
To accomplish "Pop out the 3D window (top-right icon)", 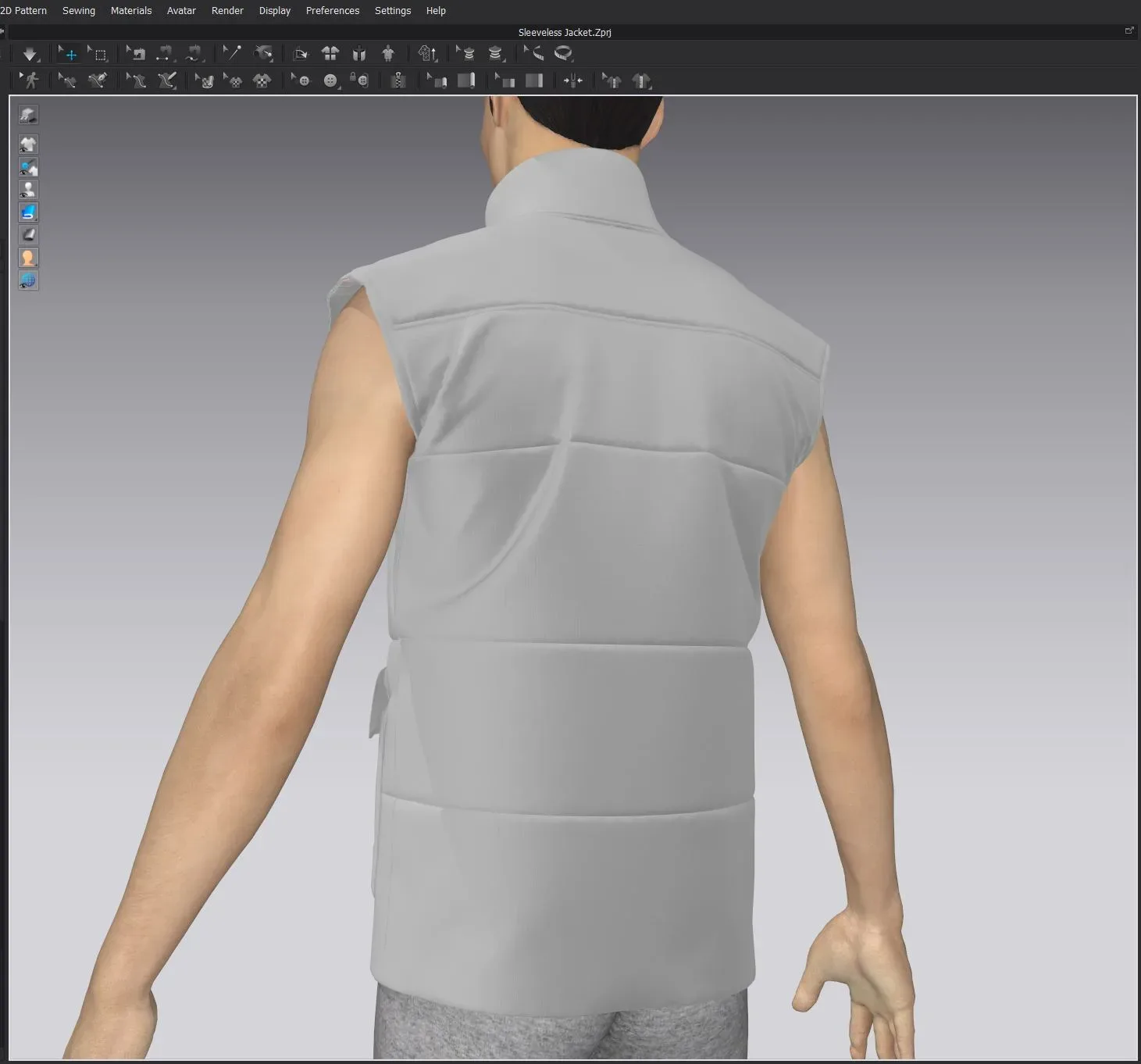I will [x=1129, y=30].
